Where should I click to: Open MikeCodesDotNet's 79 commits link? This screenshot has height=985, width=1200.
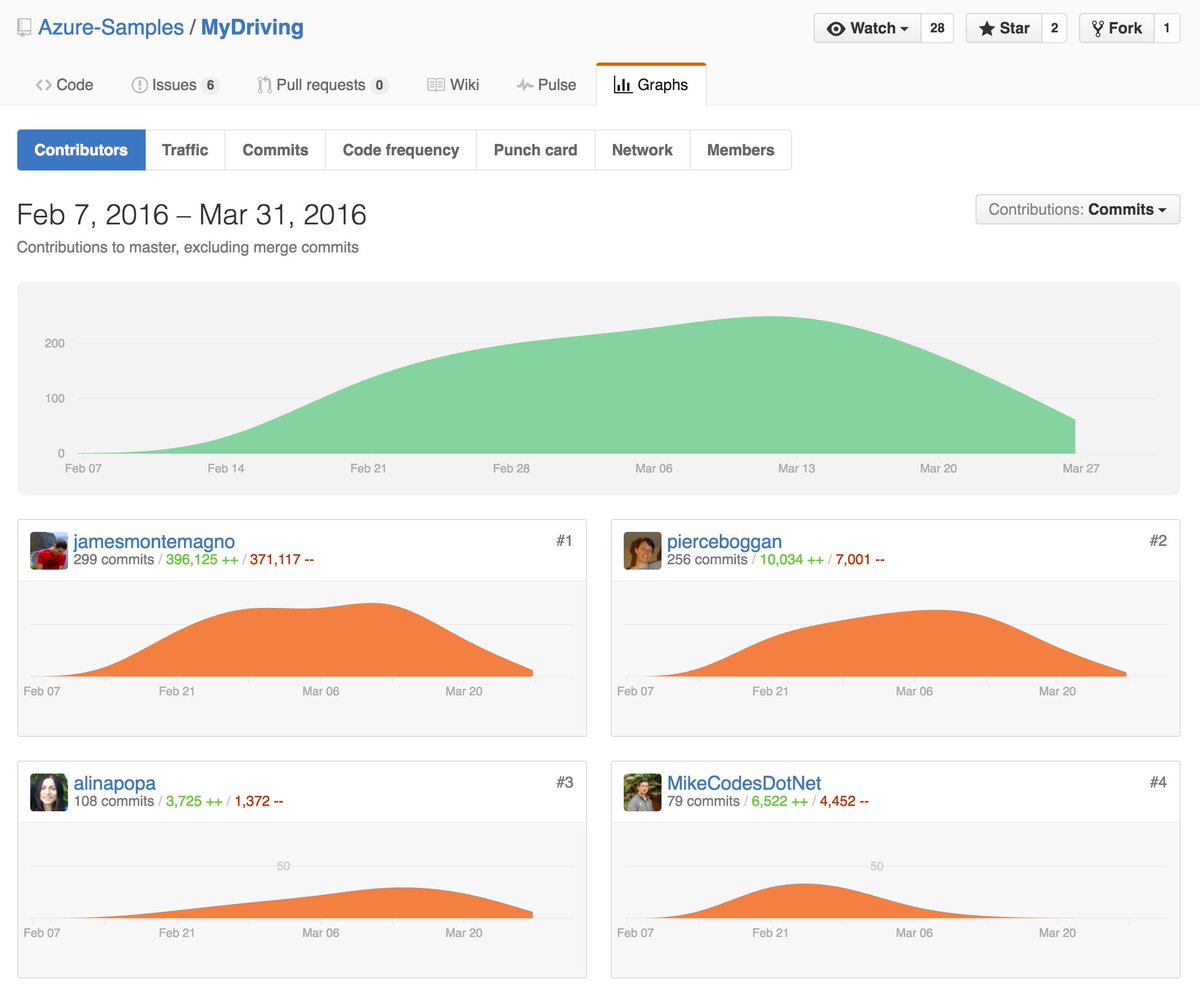click(x=703, y=801)
